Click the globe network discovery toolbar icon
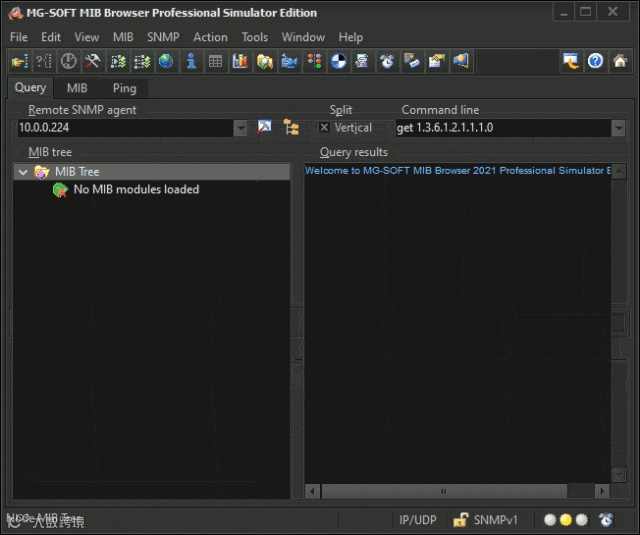The height and width of the screenshot is (535, 640). [x=166, y=61]
